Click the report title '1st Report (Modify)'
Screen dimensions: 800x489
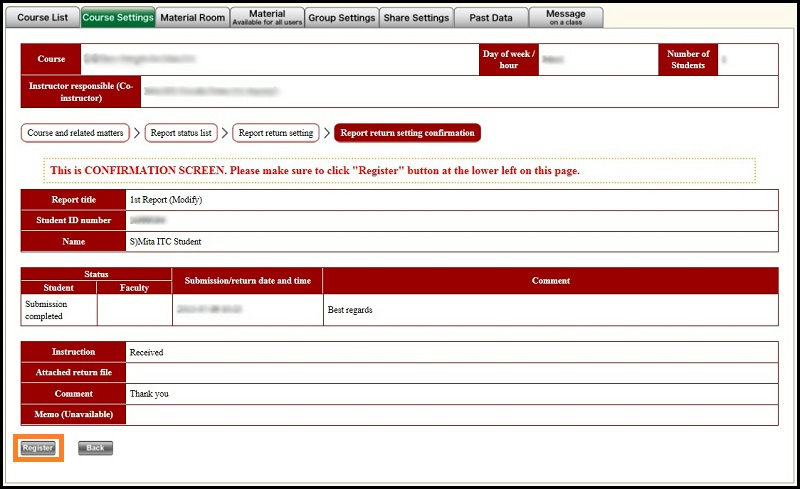166,200
